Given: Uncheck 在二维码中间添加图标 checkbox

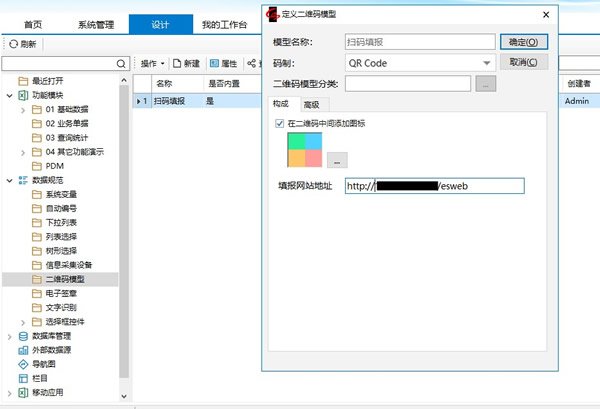Looking at the screenshot, I should pyautogui.click(x=280, y=123).
